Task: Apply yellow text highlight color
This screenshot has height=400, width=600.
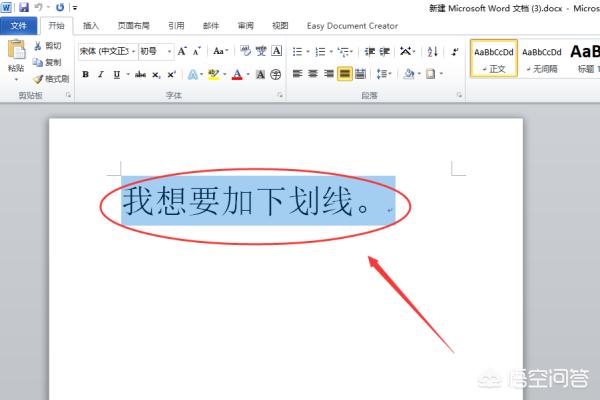Action: tap(214, 74)
